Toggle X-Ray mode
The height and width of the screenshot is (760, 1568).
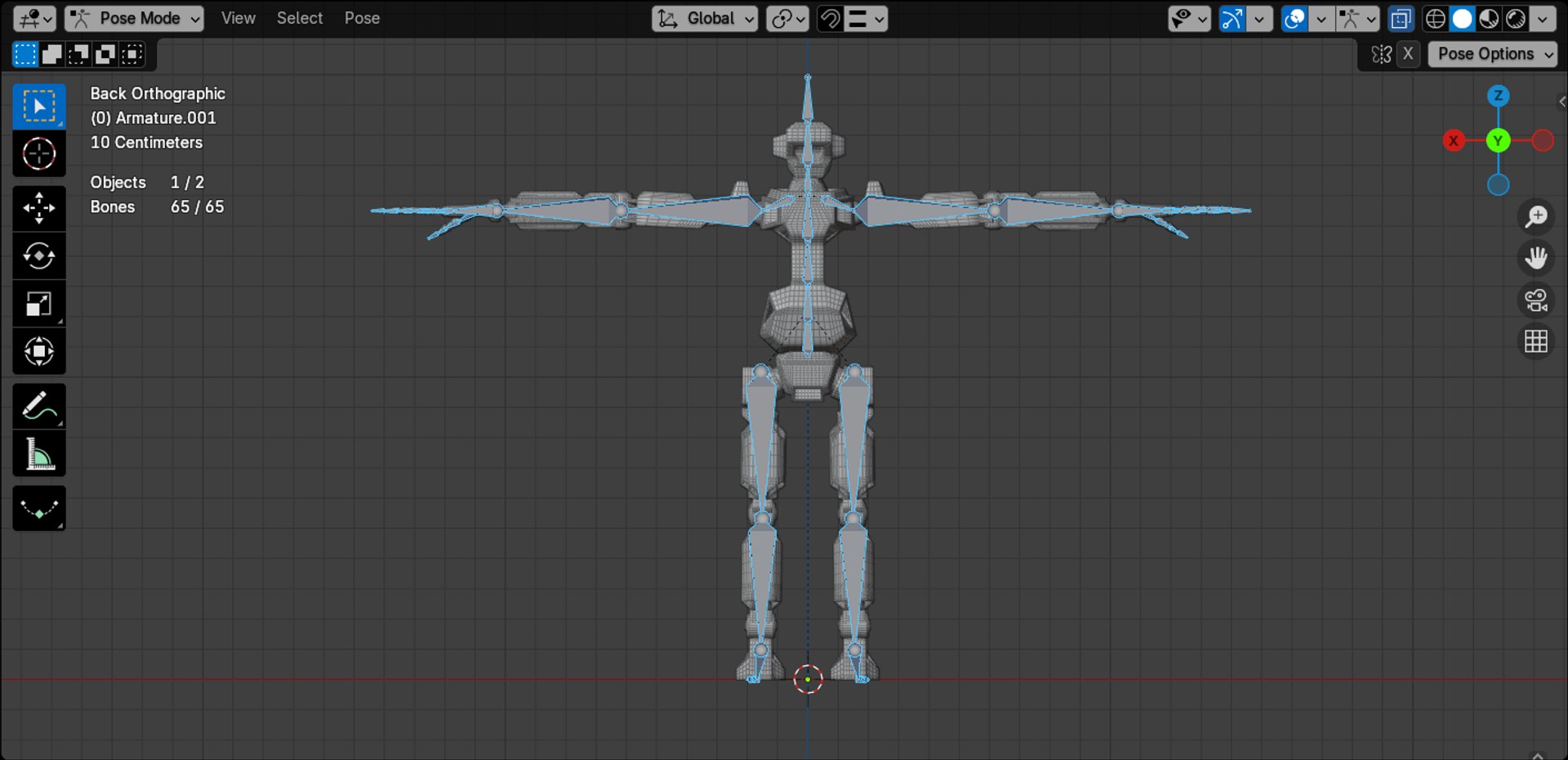coord(1401,19)
